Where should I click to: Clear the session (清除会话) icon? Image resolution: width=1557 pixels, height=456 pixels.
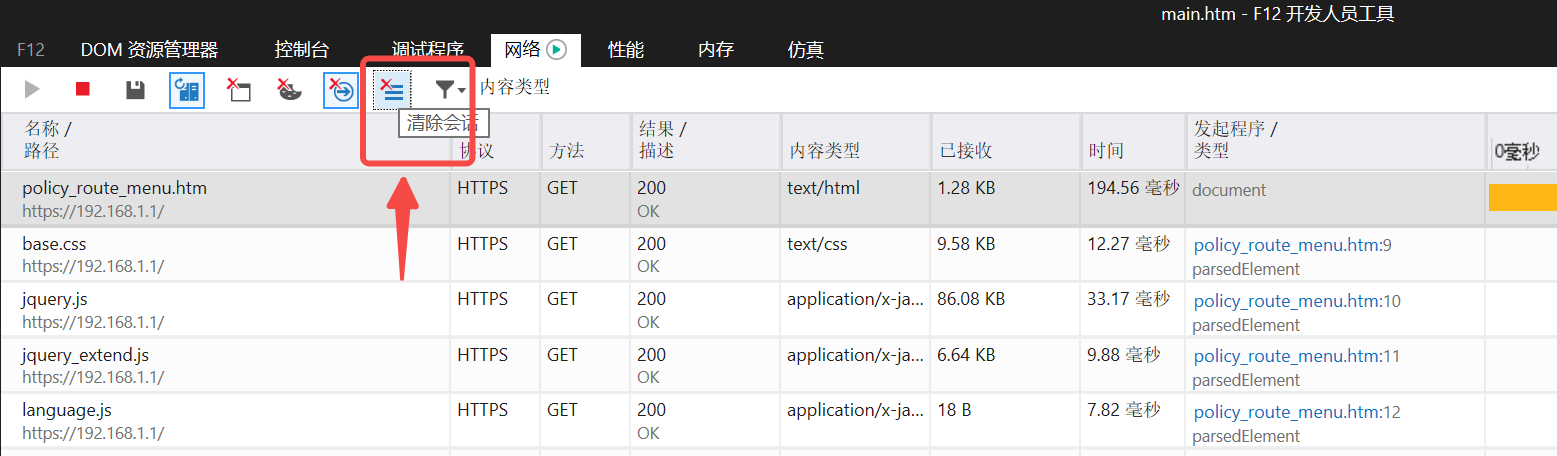[392, 90]
